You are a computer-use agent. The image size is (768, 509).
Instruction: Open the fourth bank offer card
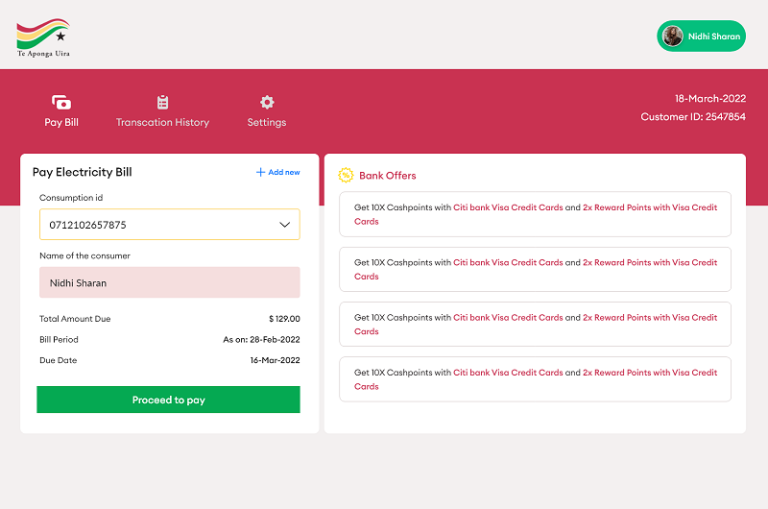coord(535,379)
